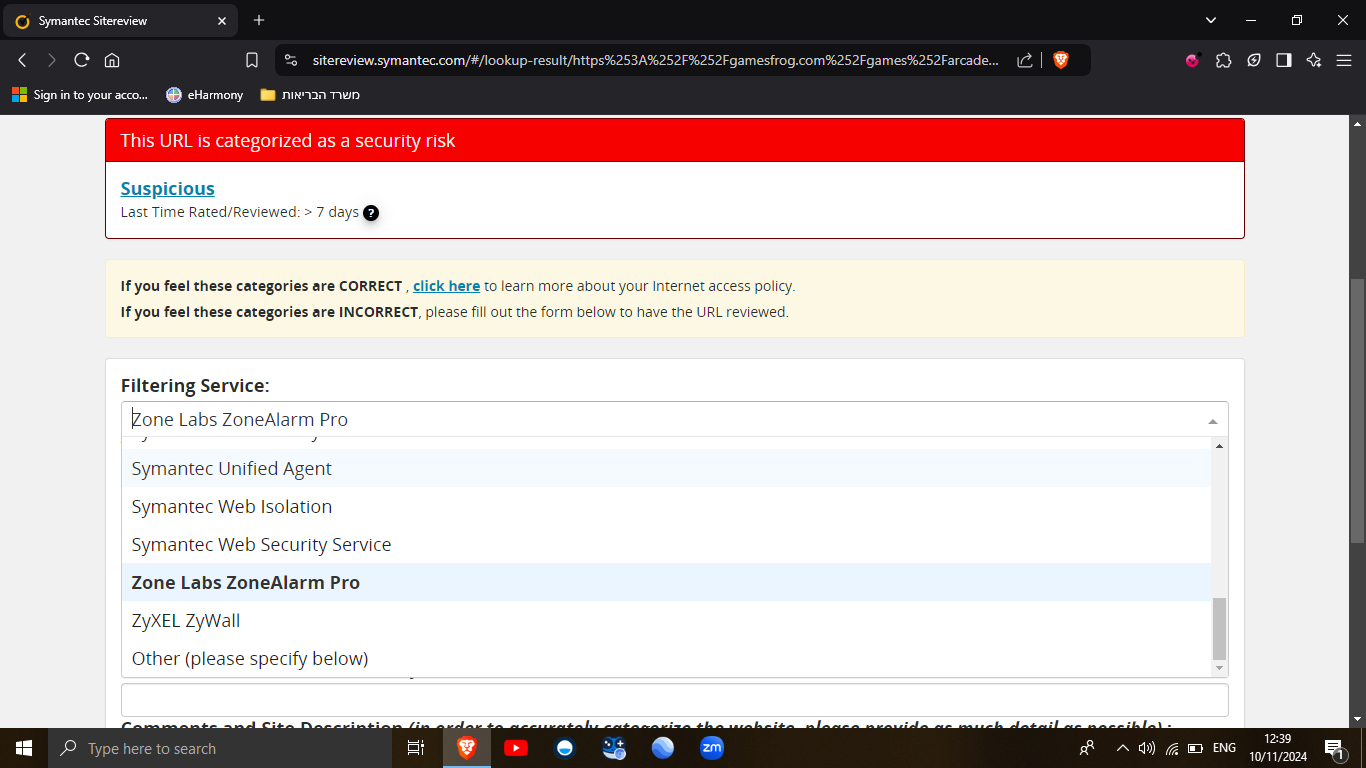Show hidden system tray icons
The height and width of the screenshot is (768, 1366).
1122,748
